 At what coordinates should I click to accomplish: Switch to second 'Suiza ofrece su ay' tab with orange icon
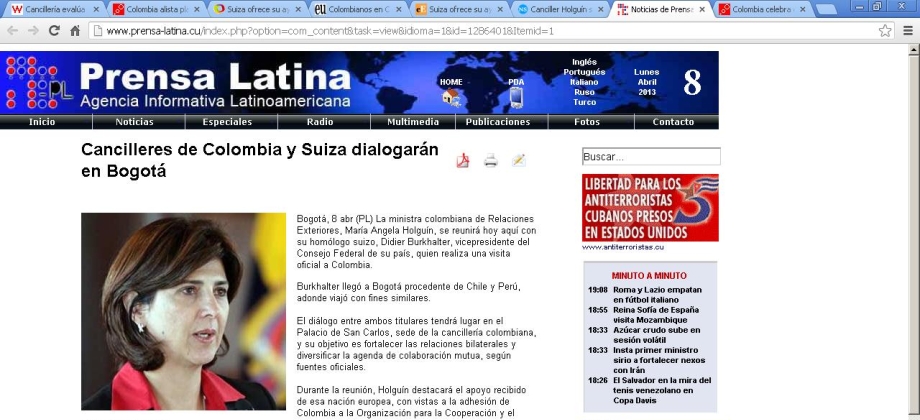tap(458, 9)
